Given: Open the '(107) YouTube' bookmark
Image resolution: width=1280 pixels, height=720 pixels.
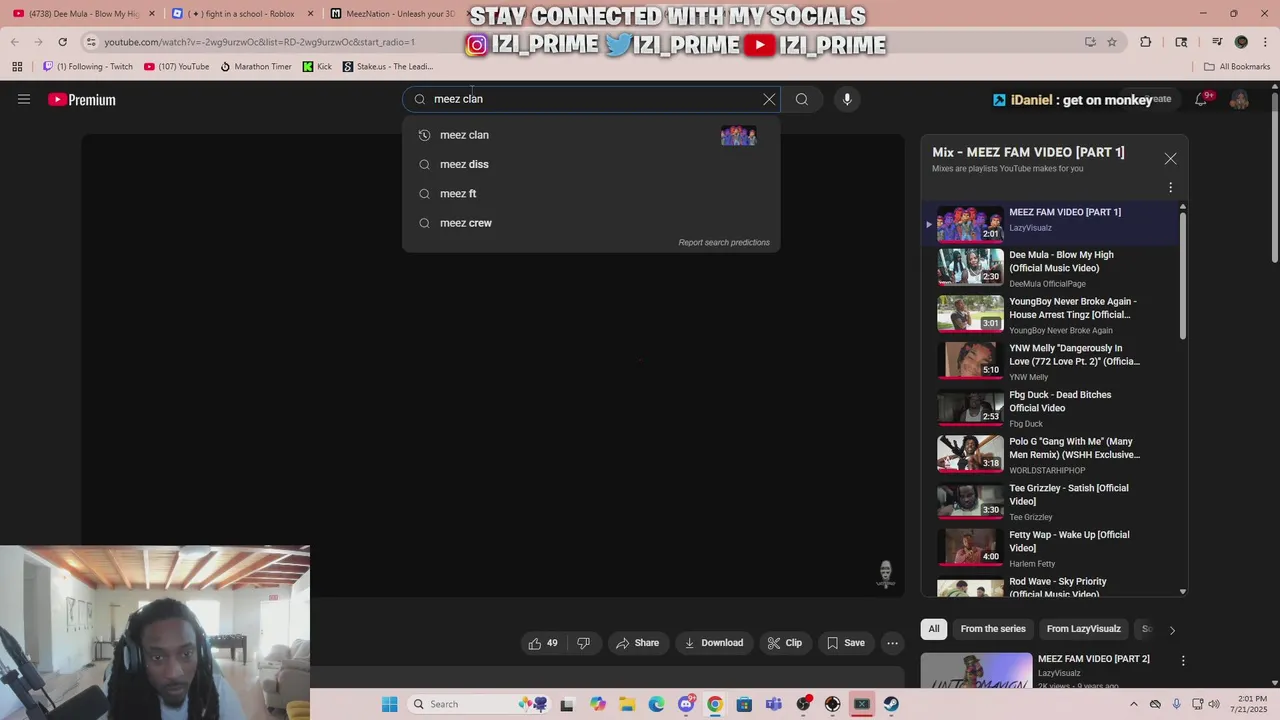Looking at the screenshot, I should 177,67.
